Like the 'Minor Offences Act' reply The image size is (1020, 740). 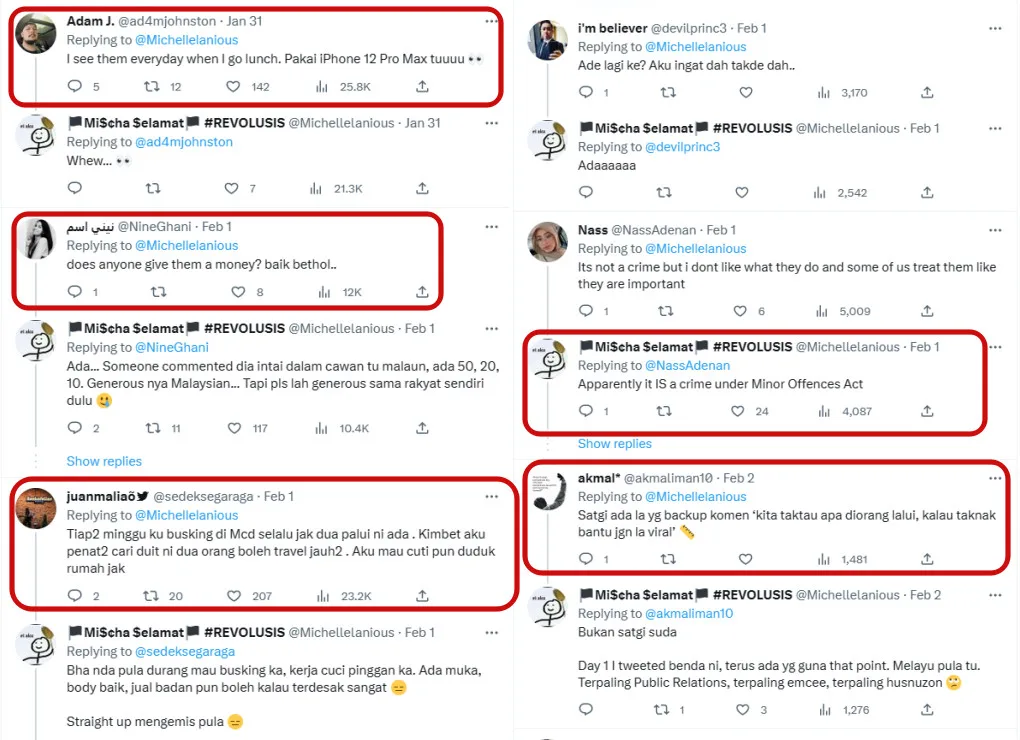click(x=738, y=411)
